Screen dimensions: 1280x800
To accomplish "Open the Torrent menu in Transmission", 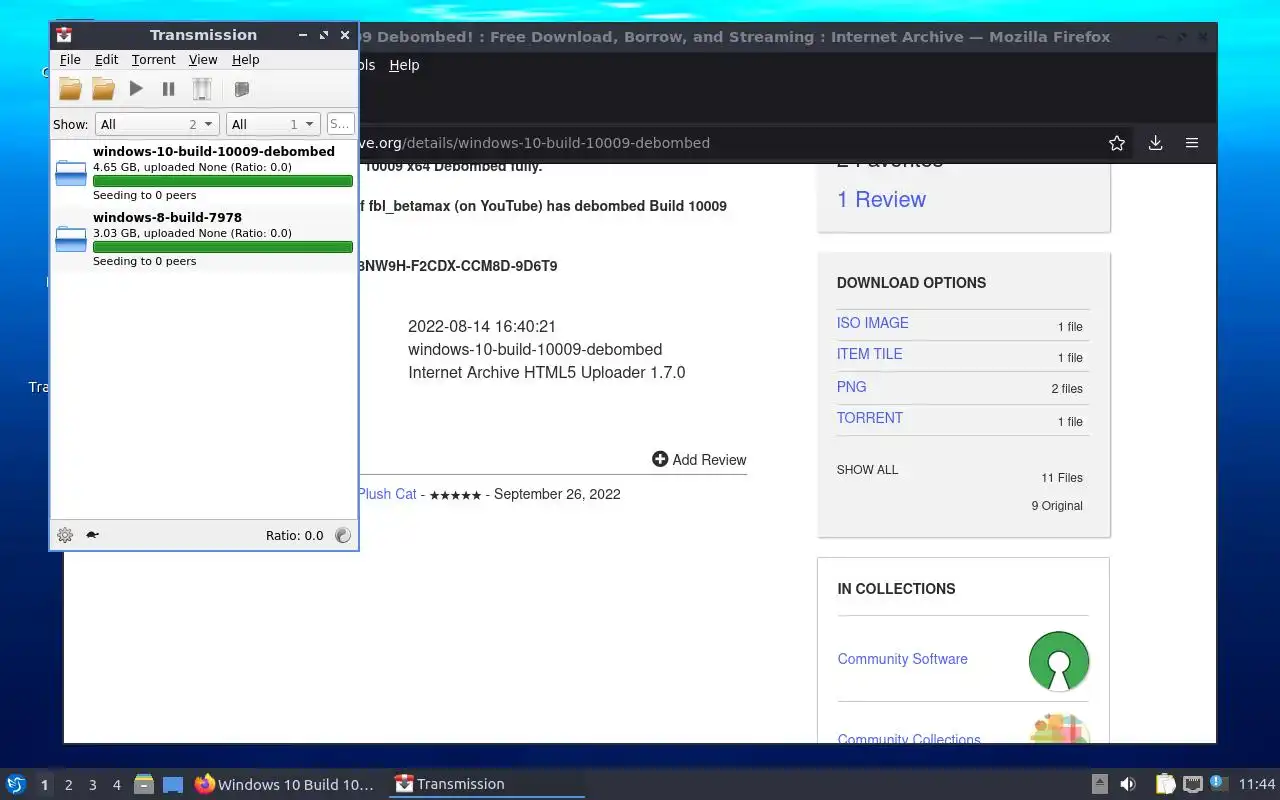I will pyautogui.click(x=153, y=60).
